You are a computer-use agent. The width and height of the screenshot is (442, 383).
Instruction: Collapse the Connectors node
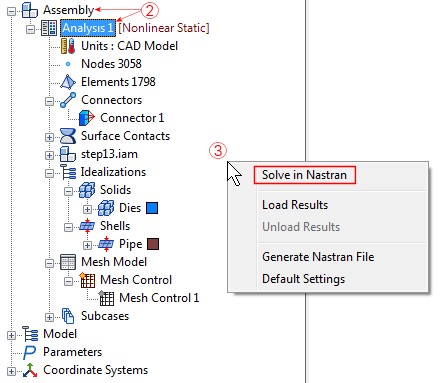49,101
